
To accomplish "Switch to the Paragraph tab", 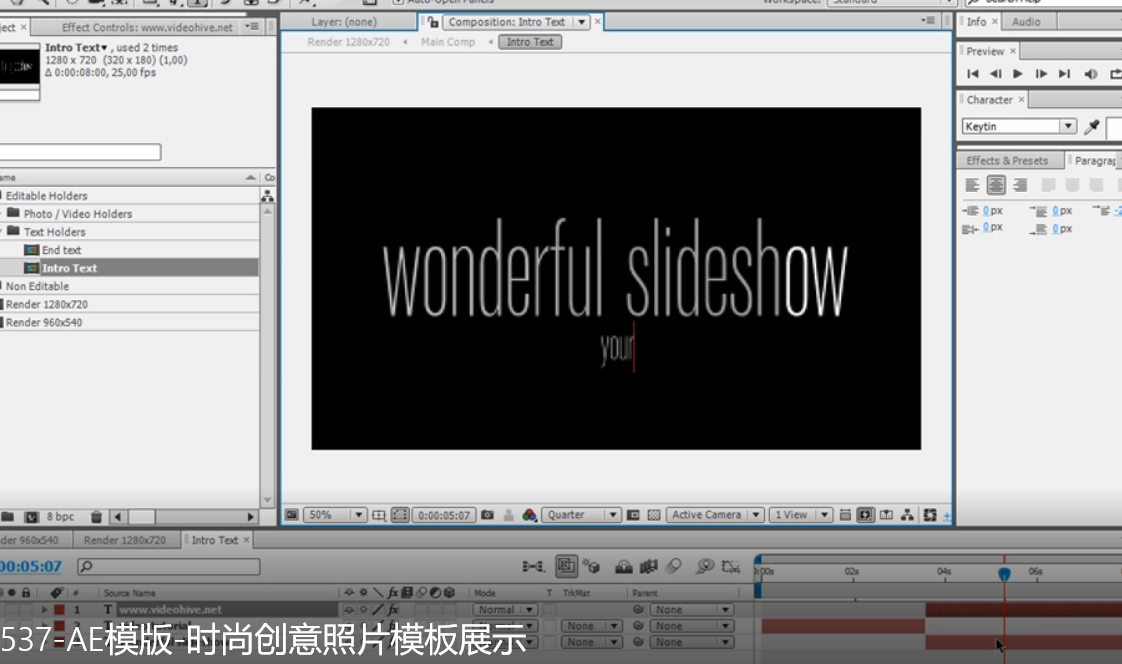I will click(x=1095, y=161).
